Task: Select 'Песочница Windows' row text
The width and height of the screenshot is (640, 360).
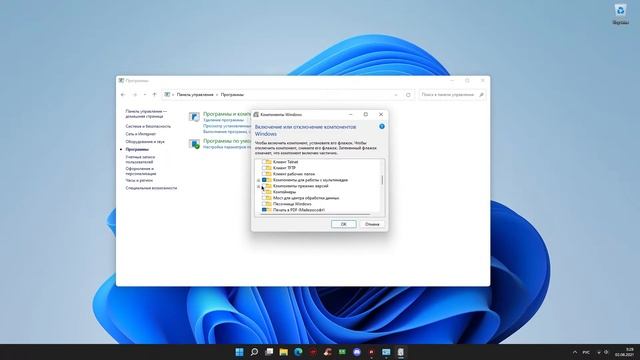Action: 292,204
